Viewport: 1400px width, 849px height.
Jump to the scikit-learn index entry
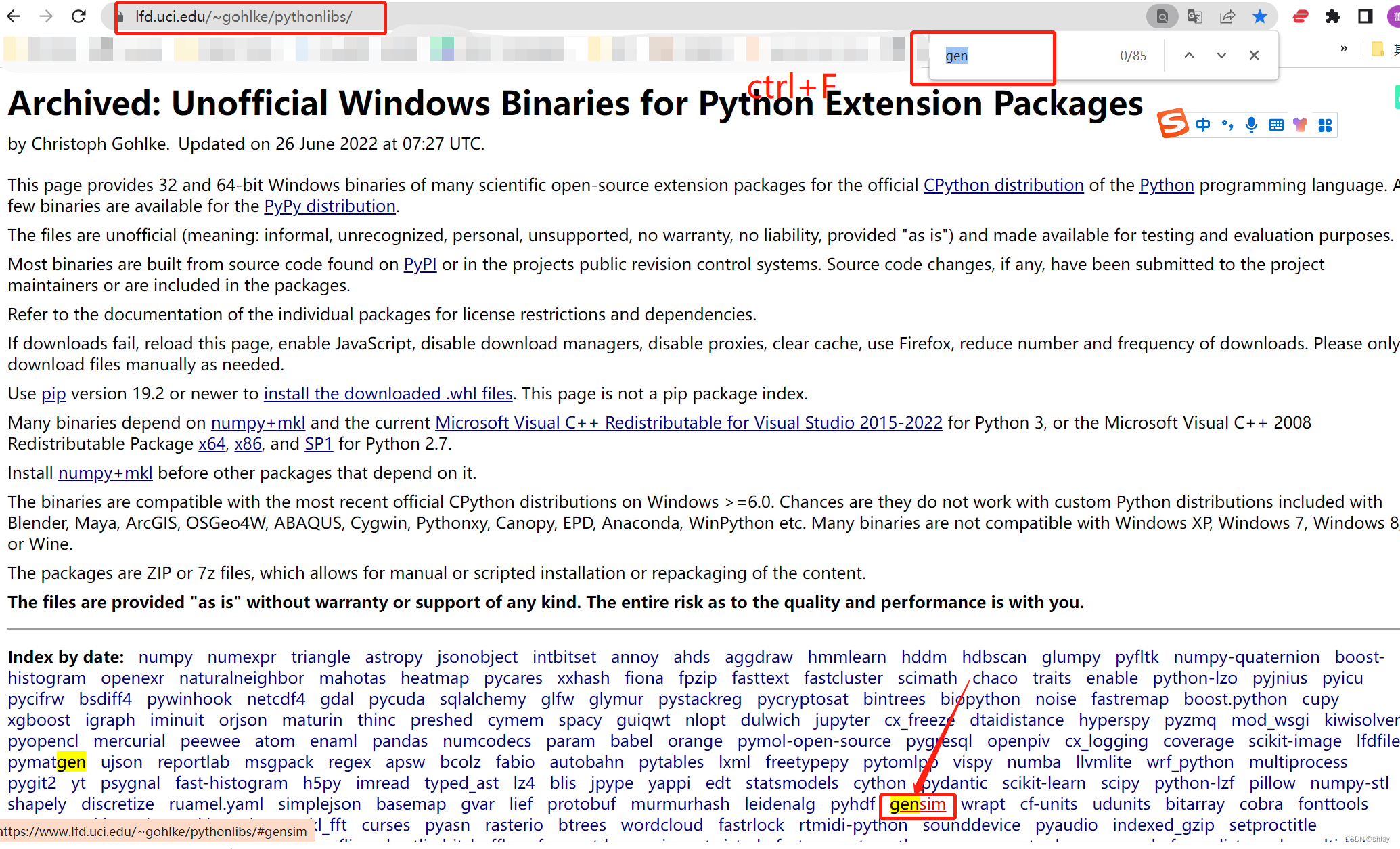pyautogui.click(x=1043, y=783)
